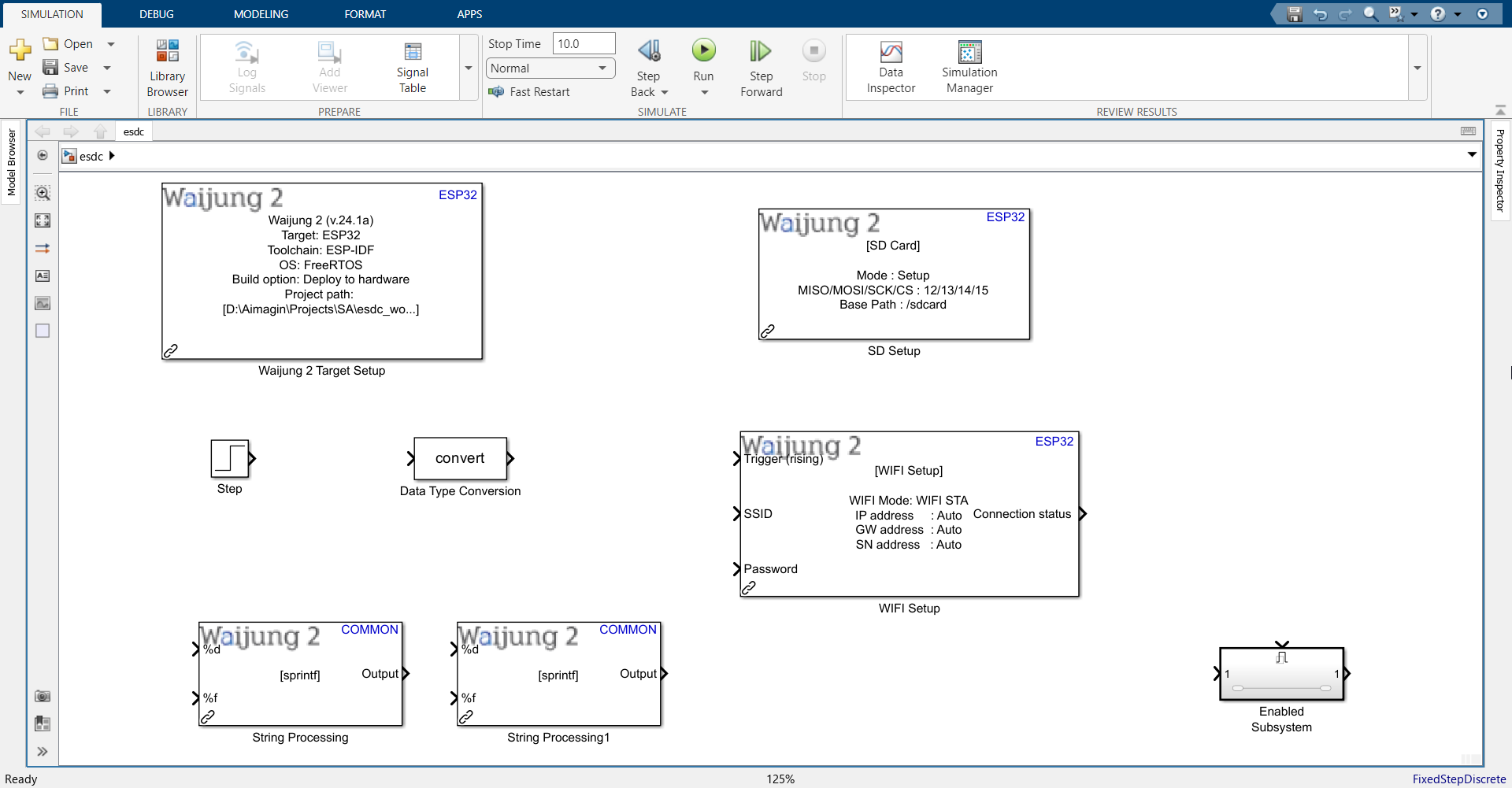The width and height of the screenshot is (1512, 788).
Task: Click the navigate back arrow
Action: (x=43, y=131)
